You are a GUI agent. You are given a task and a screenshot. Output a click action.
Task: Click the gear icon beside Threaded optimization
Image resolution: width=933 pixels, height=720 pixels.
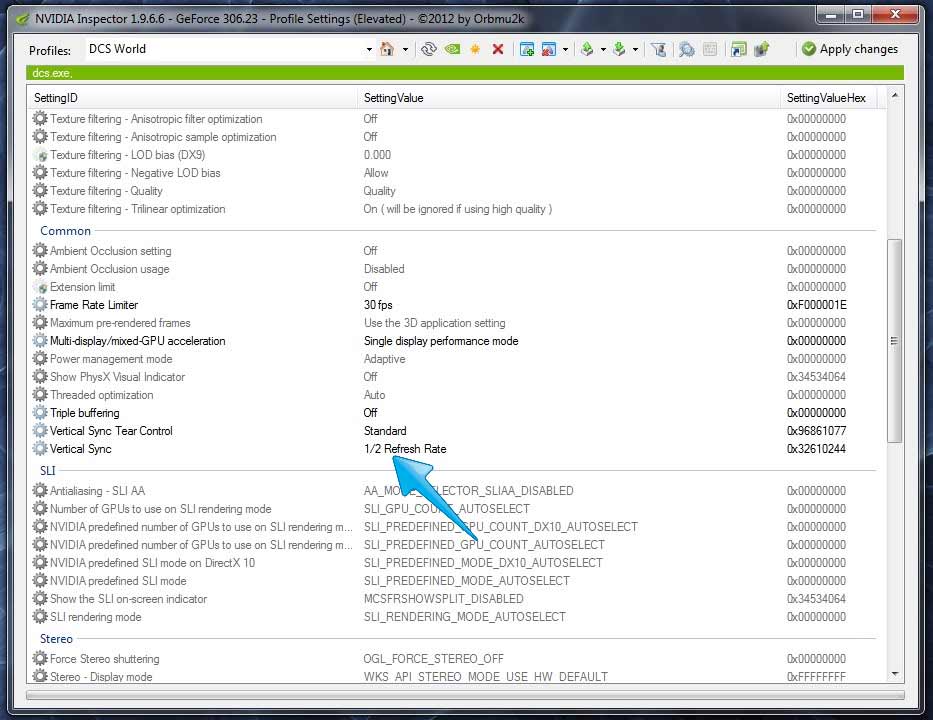(40, 395)
